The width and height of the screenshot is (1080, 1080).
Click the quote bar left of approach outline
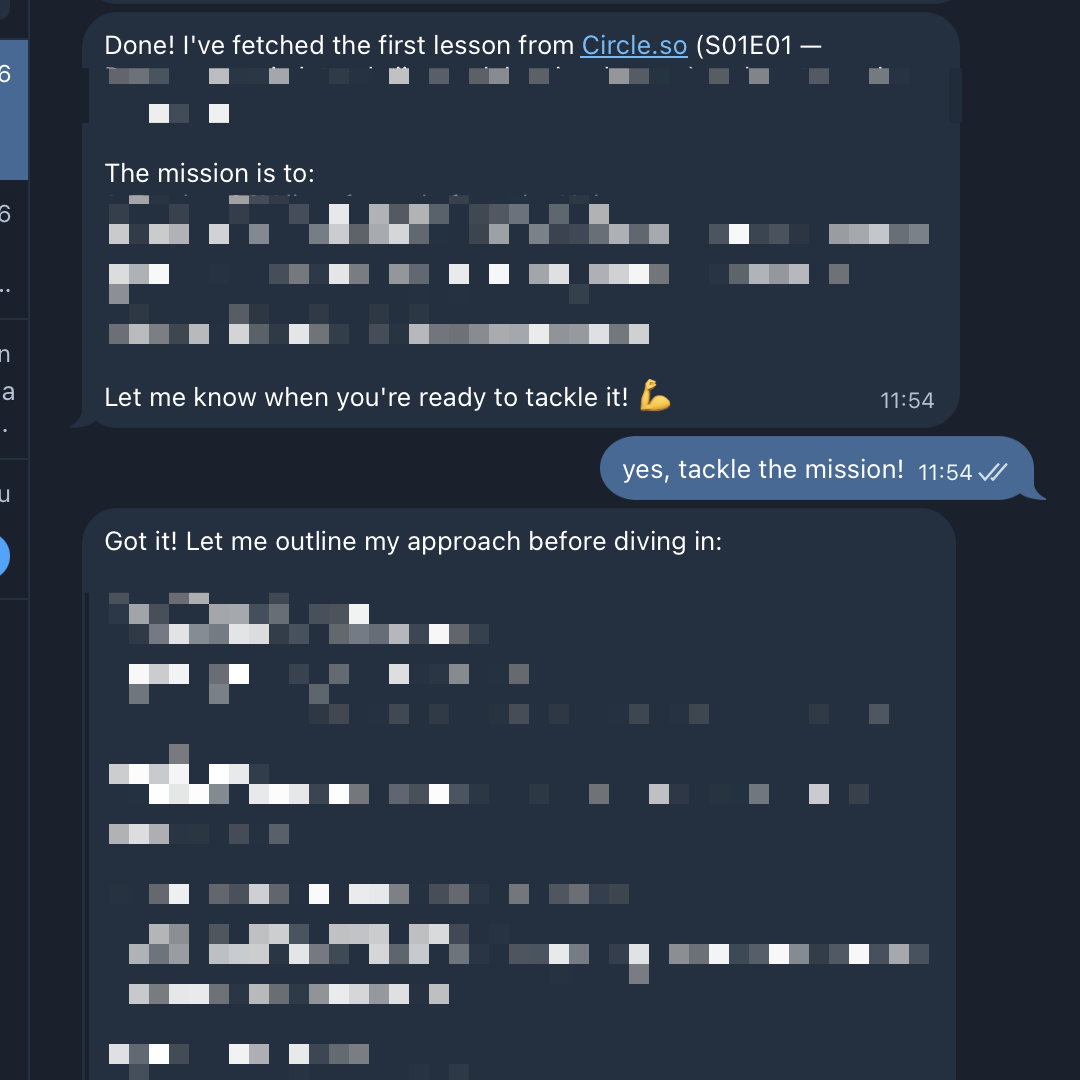point(86,835)
